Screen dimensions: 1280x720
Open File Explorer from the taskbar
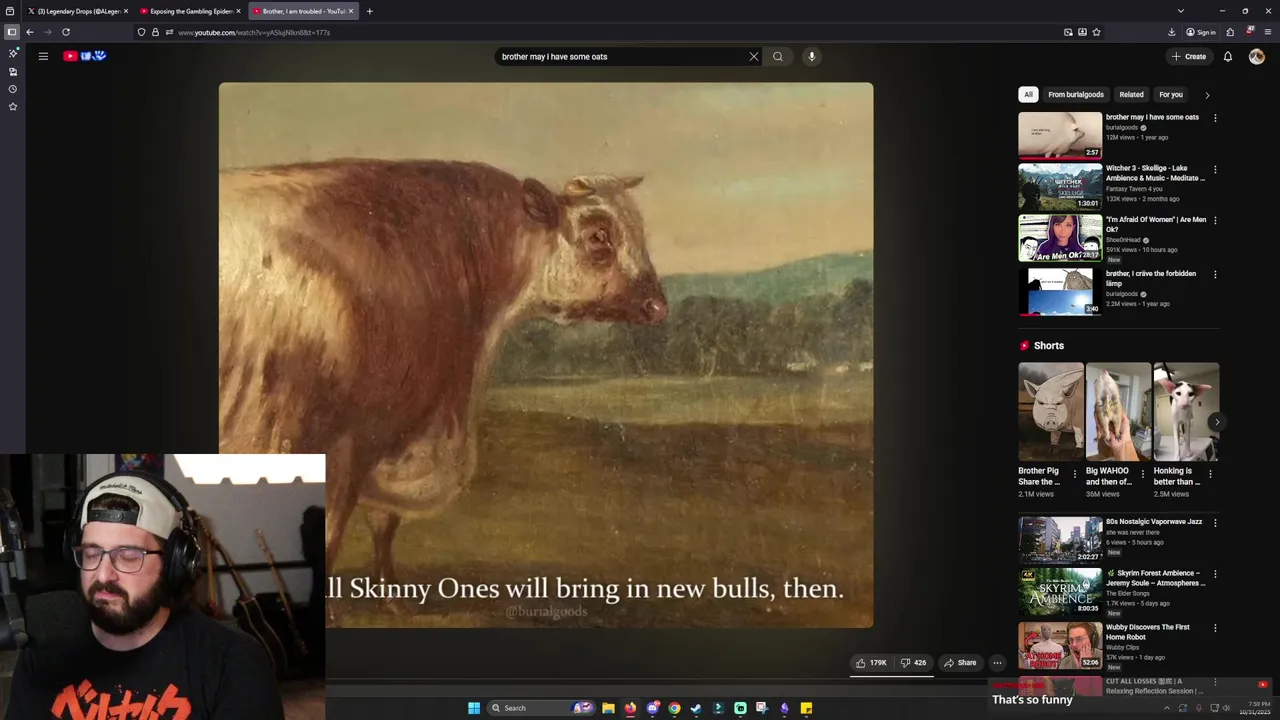pyautogui.click(x=608, y=708)
